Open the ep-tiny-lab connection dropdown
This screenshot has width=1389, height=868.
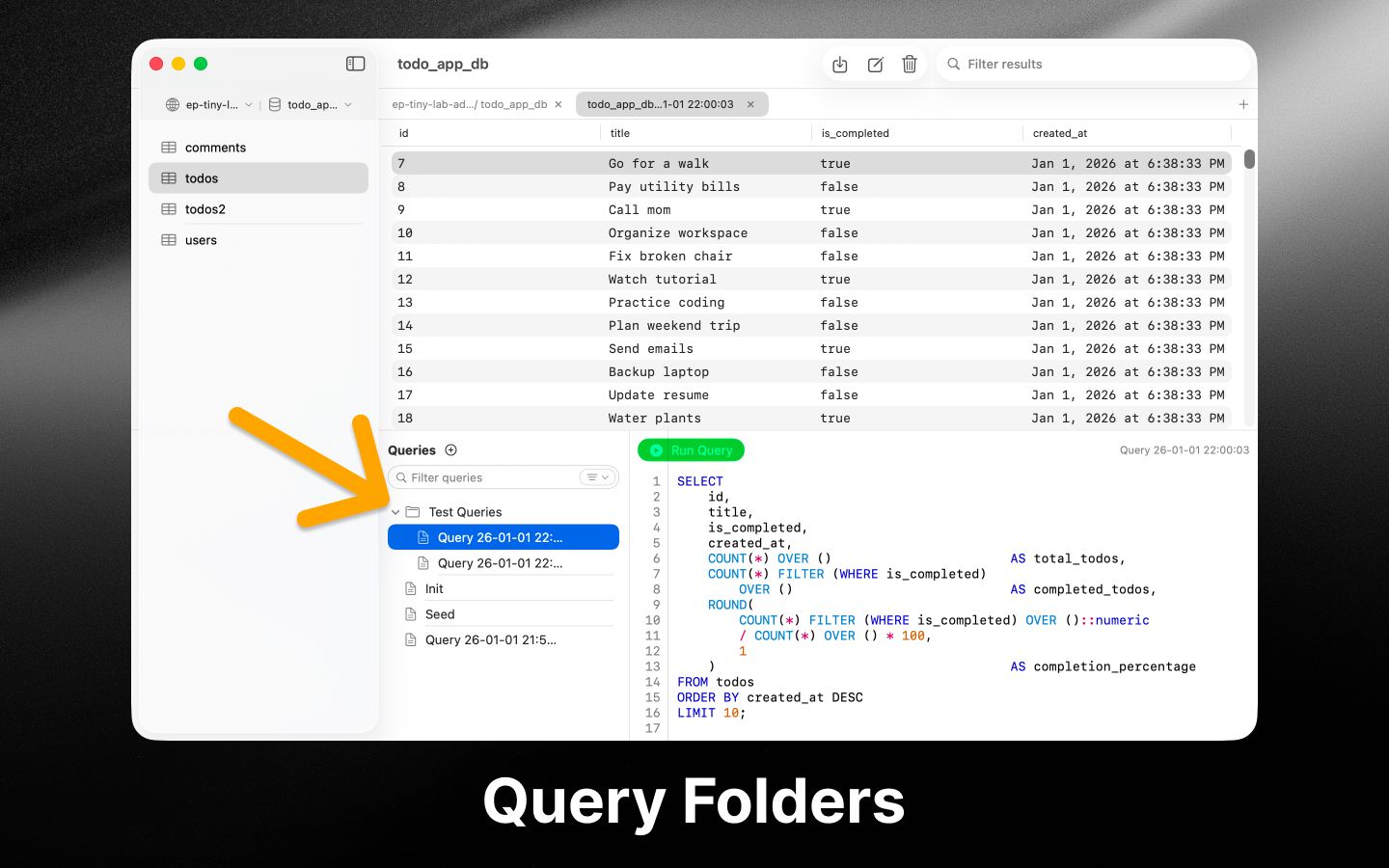[x=249, y=104]
